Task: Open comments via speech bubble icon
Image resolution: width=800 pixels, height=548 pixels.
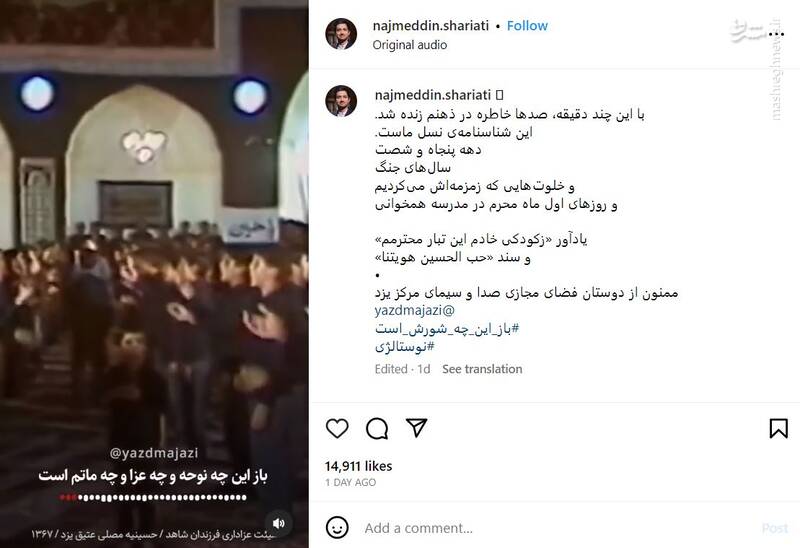Action: 377,428
